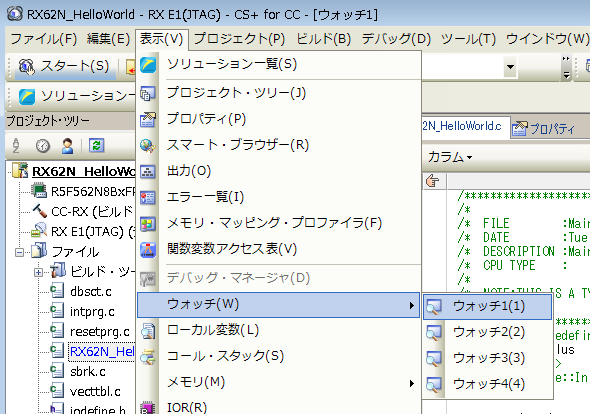Click the output panel icon in menu
Screen dimensions: 590x414
point(148,172)
